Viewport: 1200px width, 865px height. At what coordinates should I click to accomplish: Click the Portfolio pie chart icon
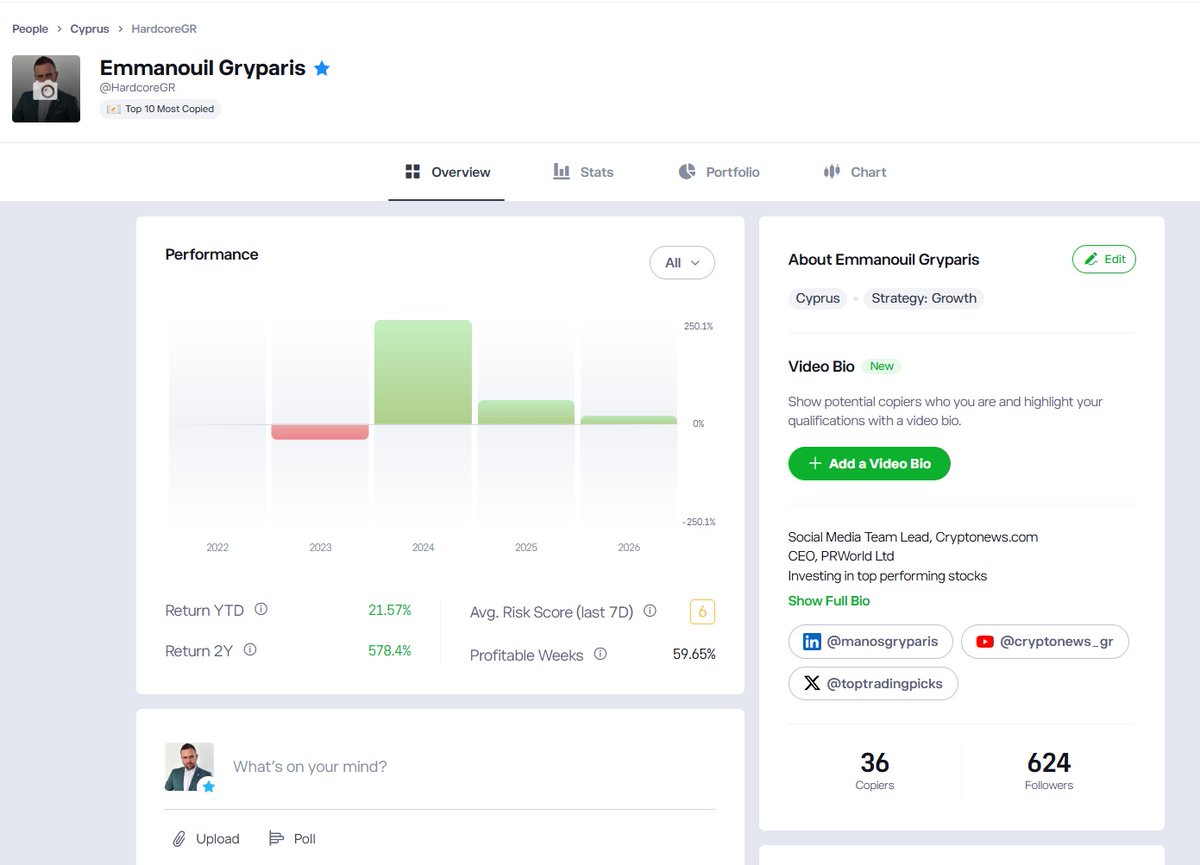tap(687, 172)
